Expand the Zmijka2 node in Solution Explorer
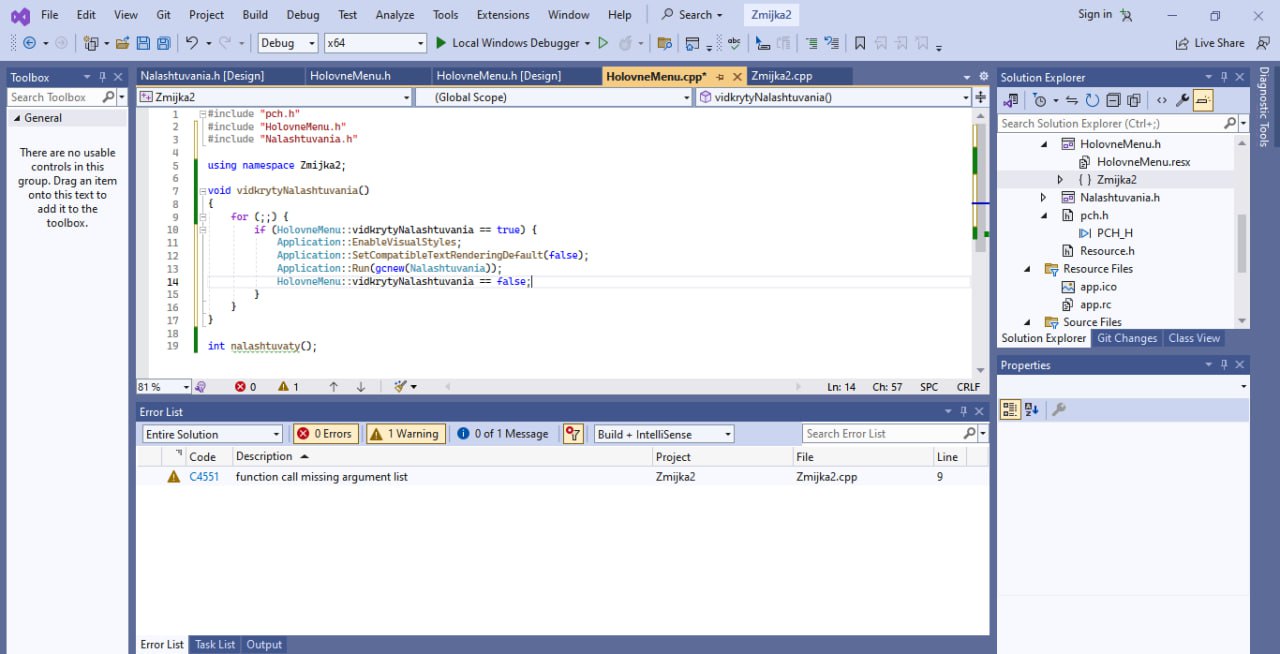This screenshot has height=654, width=1280. [x=1061, y=180]
